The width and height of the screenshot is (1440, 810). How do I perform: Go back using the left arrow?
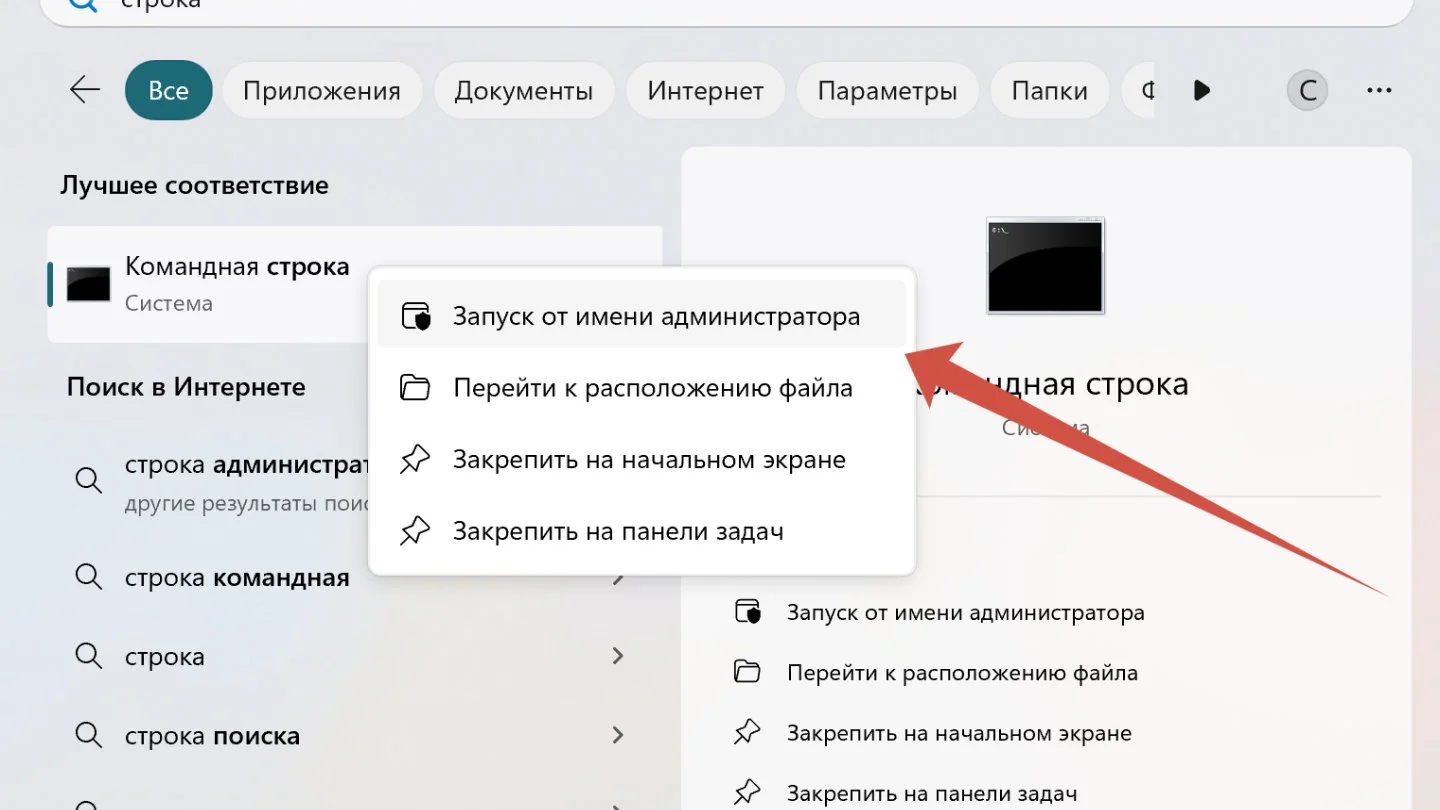pos(85,90)
